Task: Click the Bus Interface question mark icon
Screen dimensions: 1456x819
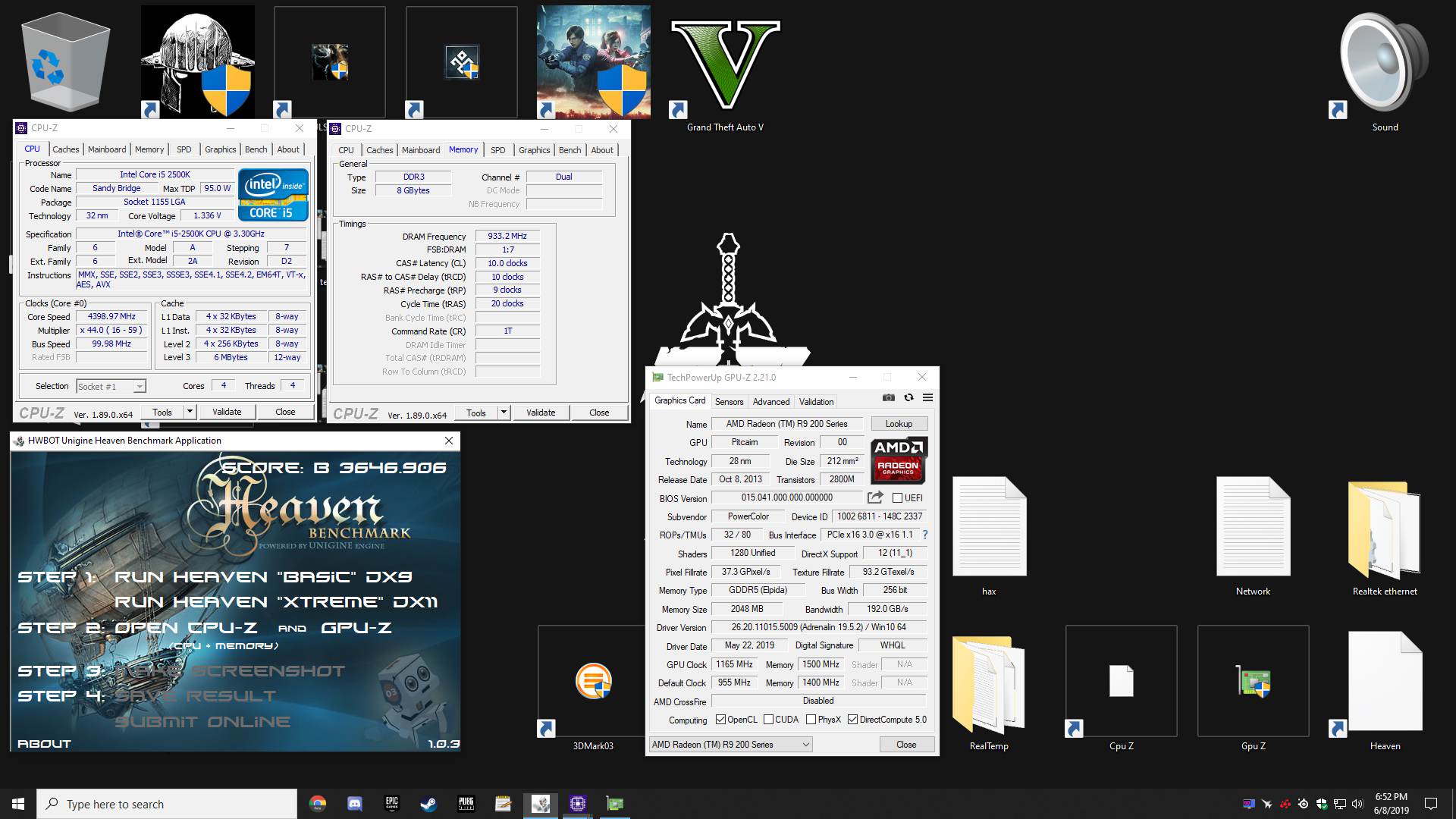Action: [x=925, y=535]
